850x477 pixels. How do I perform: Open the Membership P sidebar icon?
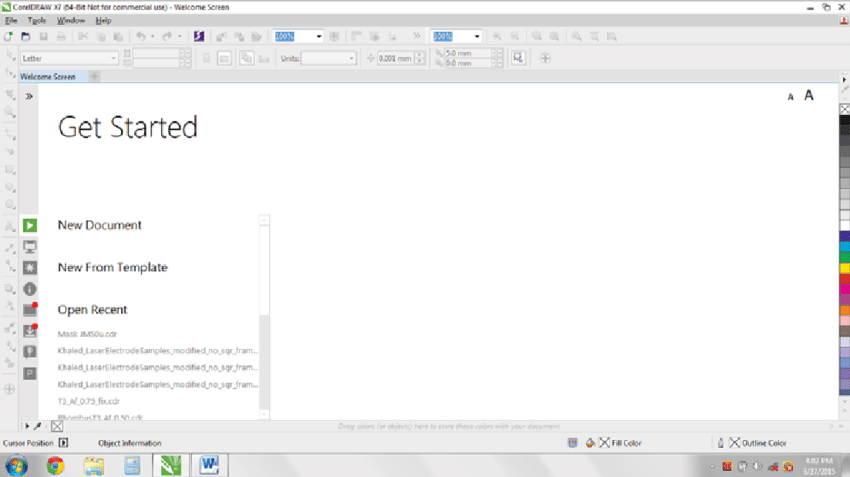pos(30,373)
